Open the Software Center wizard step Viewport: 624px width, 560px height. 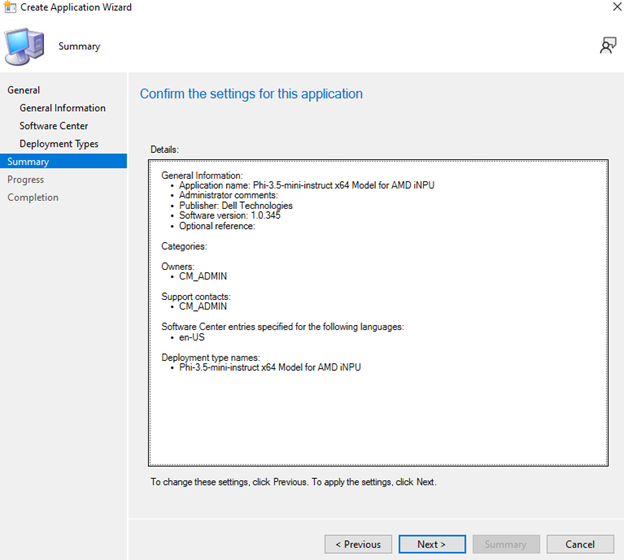54,126
